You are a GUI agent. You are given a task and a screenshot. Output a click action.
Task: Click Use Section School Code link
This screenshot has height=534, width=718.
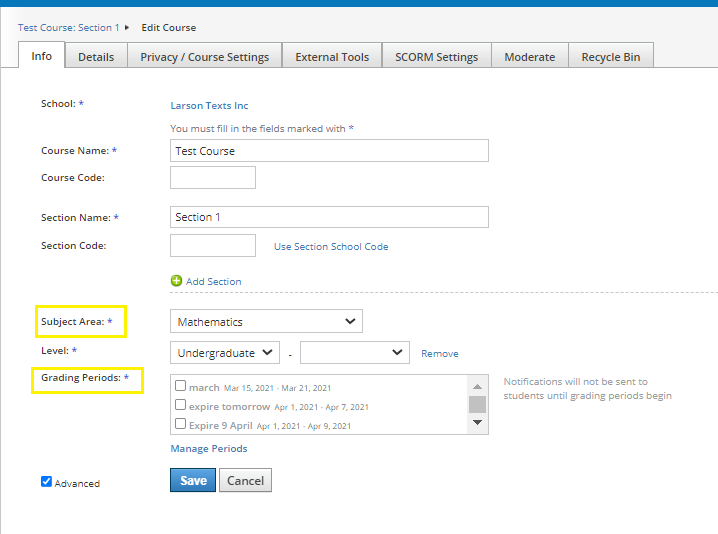click(x=331, y=246)
